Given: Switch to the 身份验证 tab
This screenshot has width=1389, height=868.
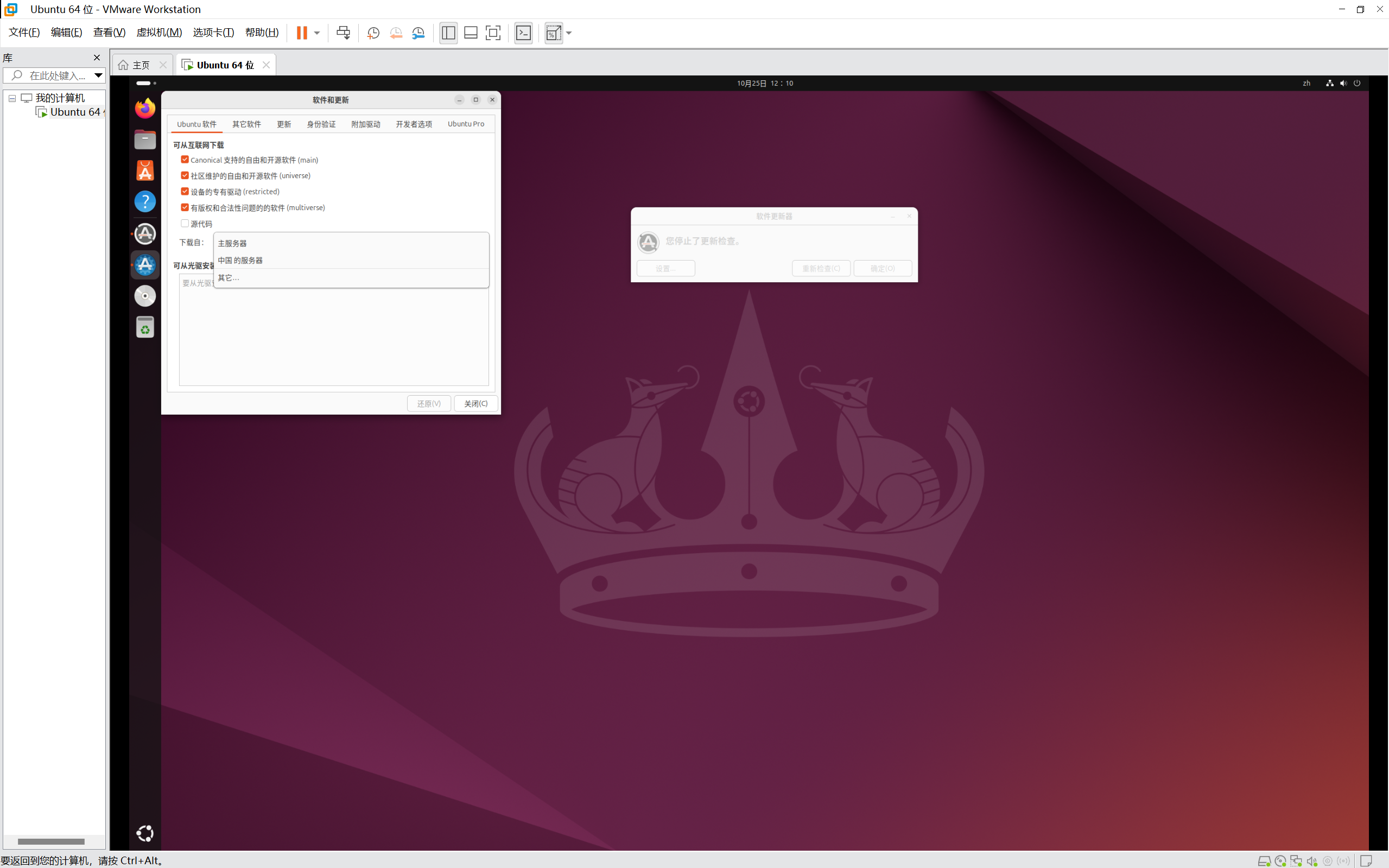Looking at the screenshot, I should [x=321, y=124].
